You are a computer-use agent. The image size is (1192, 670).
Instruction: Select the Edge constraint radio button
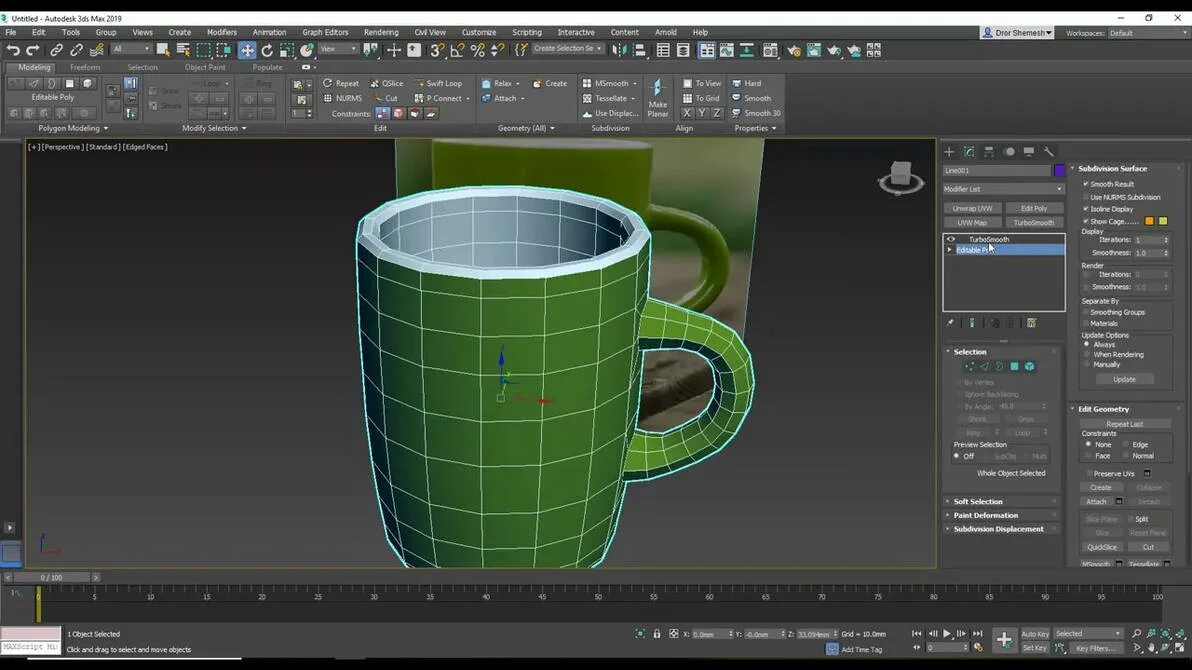(1126, 444)
